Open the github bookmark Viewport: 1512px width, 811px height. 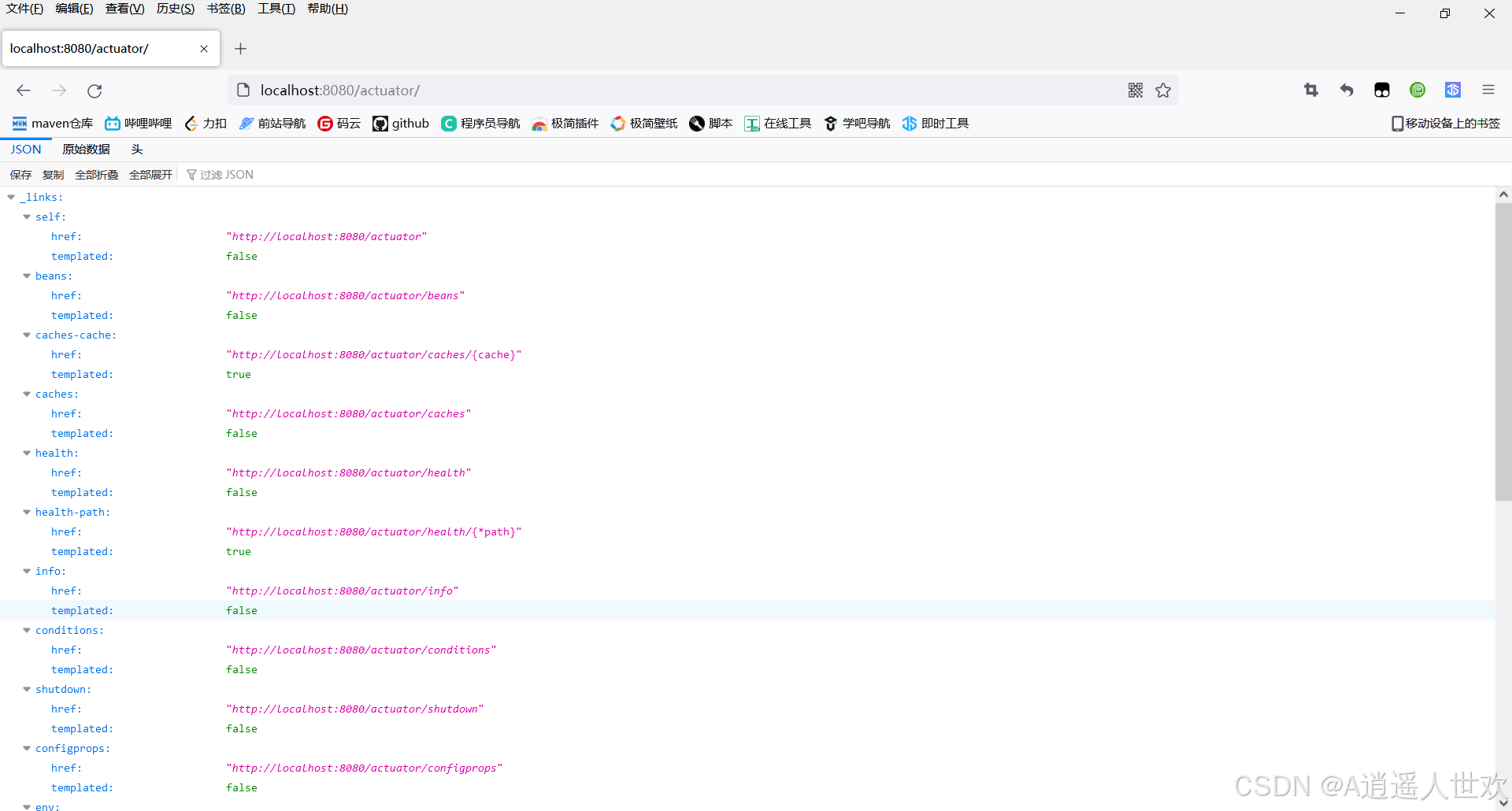[x=400, y=123]
